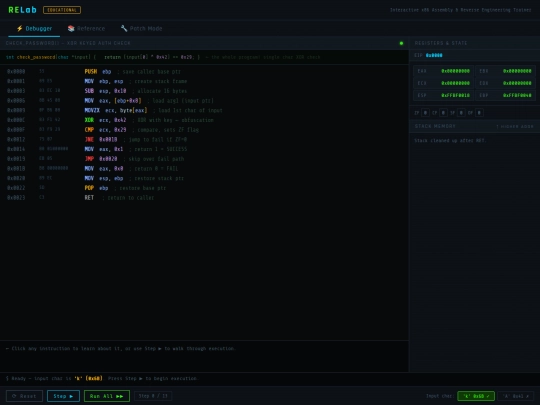Select the RET instruction at 0x0023

(204, 198)
